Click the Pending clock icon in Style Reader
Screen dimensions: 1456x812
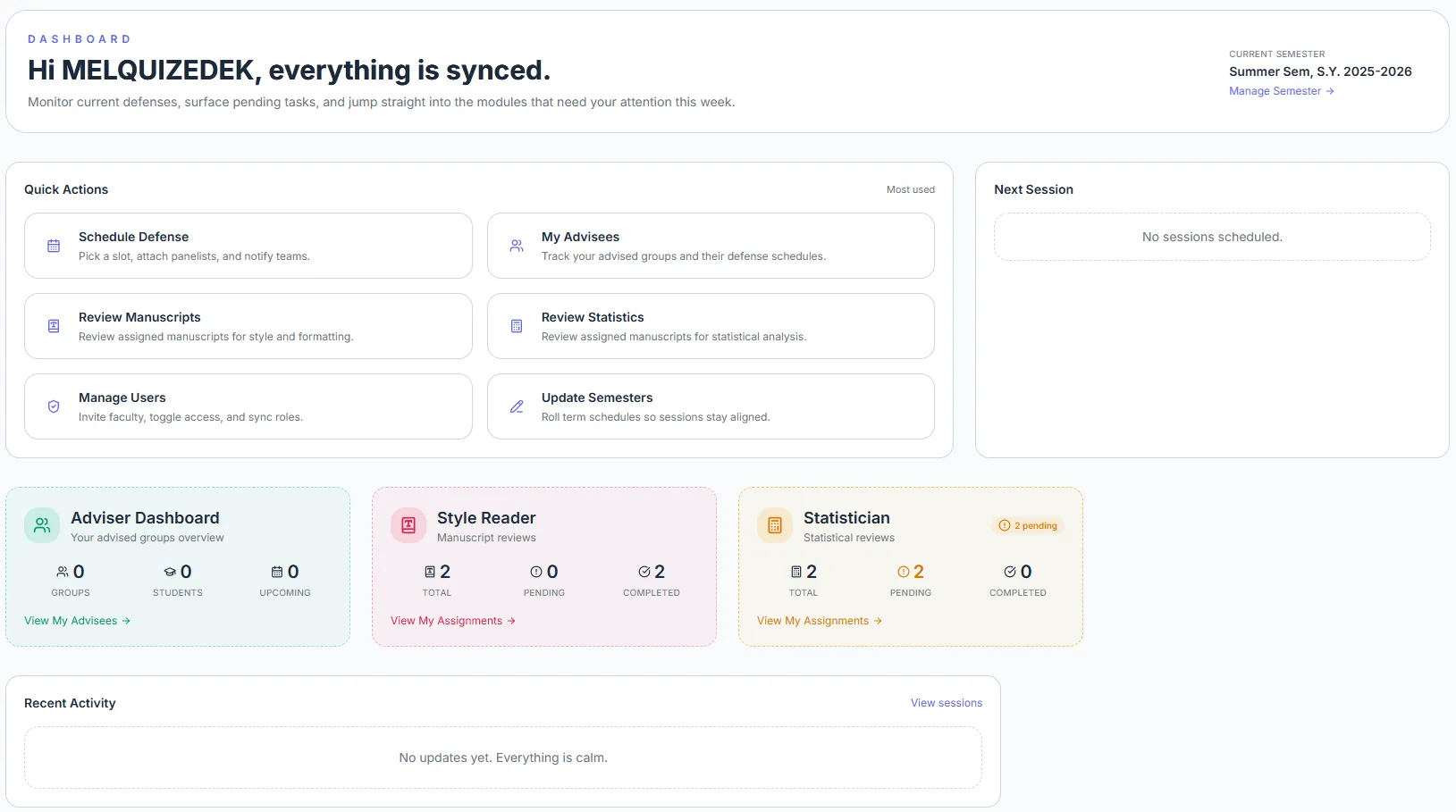click(536, 572)
